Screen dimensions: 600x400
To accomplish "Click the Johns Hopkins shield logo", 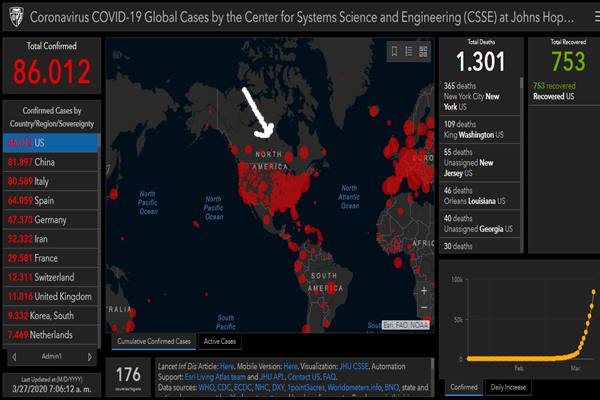I will (x=16, y=17).
